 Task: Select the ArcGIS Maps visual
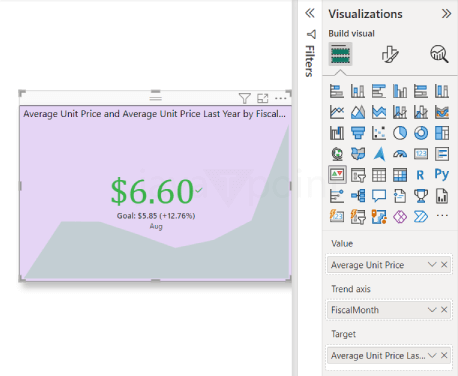point(379,217)
